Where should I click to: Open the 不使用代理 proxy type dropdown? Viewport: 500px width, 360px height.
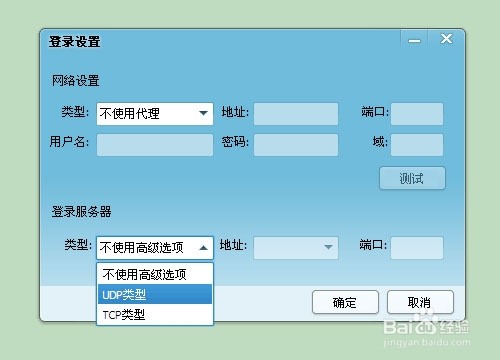pyautogui.click(x=155, y=114)
